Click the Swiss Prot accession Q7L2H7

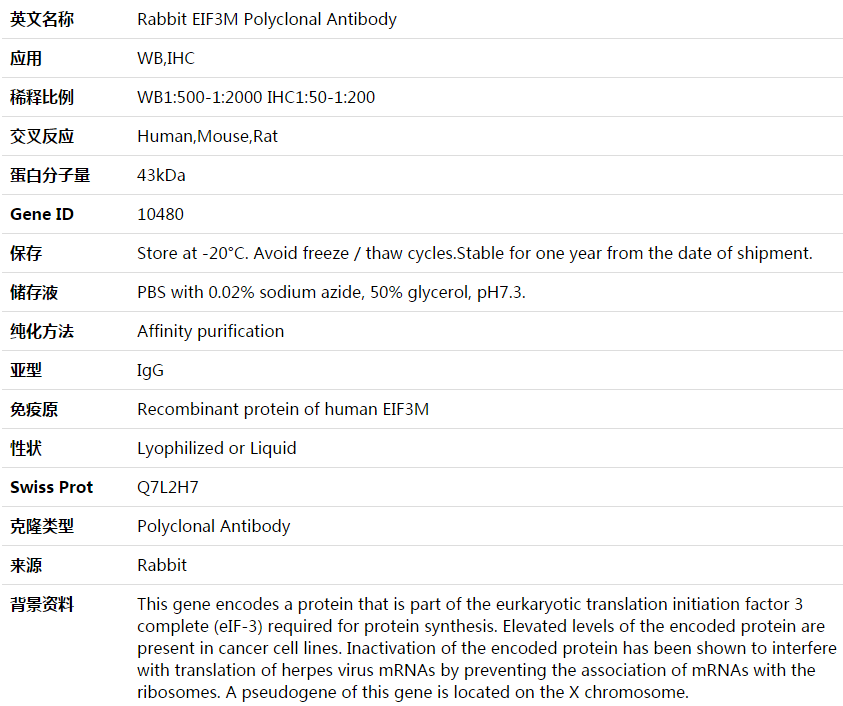tap(168, 487)
